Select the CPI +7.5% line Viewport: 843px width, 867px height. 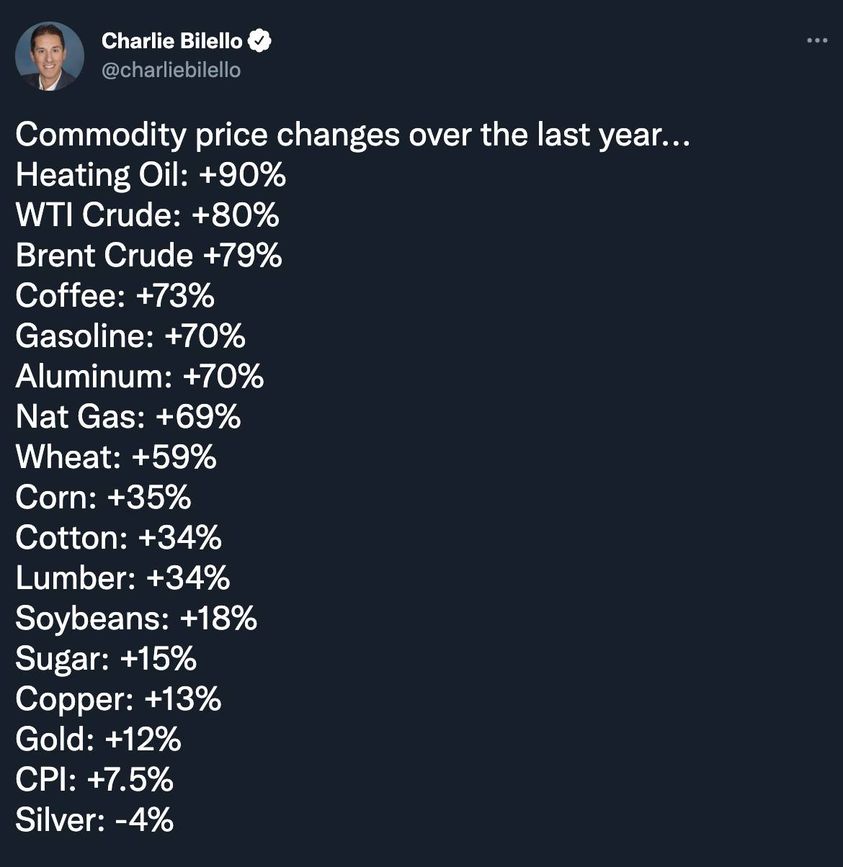tap(95, 780)
